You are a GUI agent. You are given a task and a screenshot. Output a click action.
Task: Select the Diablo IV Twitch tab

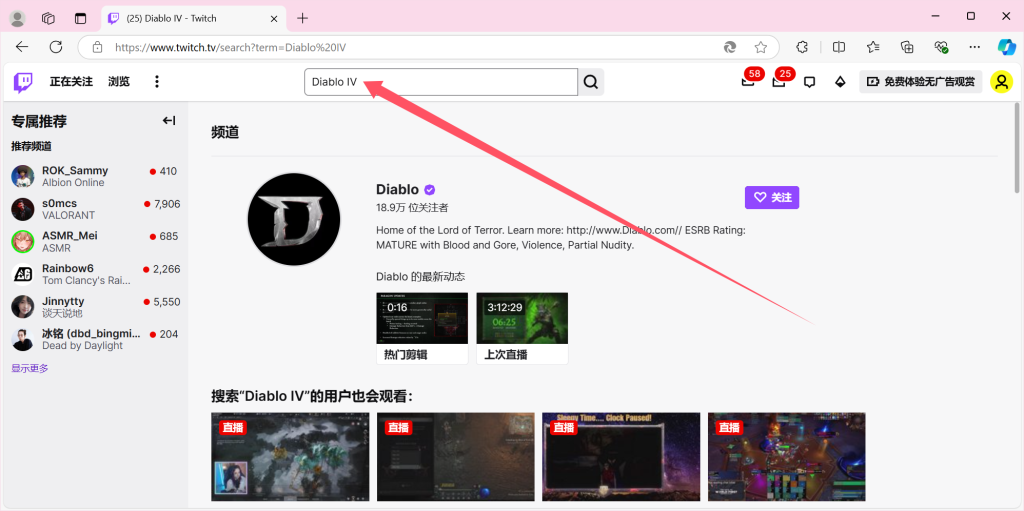pyautogui.click(x=194, y=18)
